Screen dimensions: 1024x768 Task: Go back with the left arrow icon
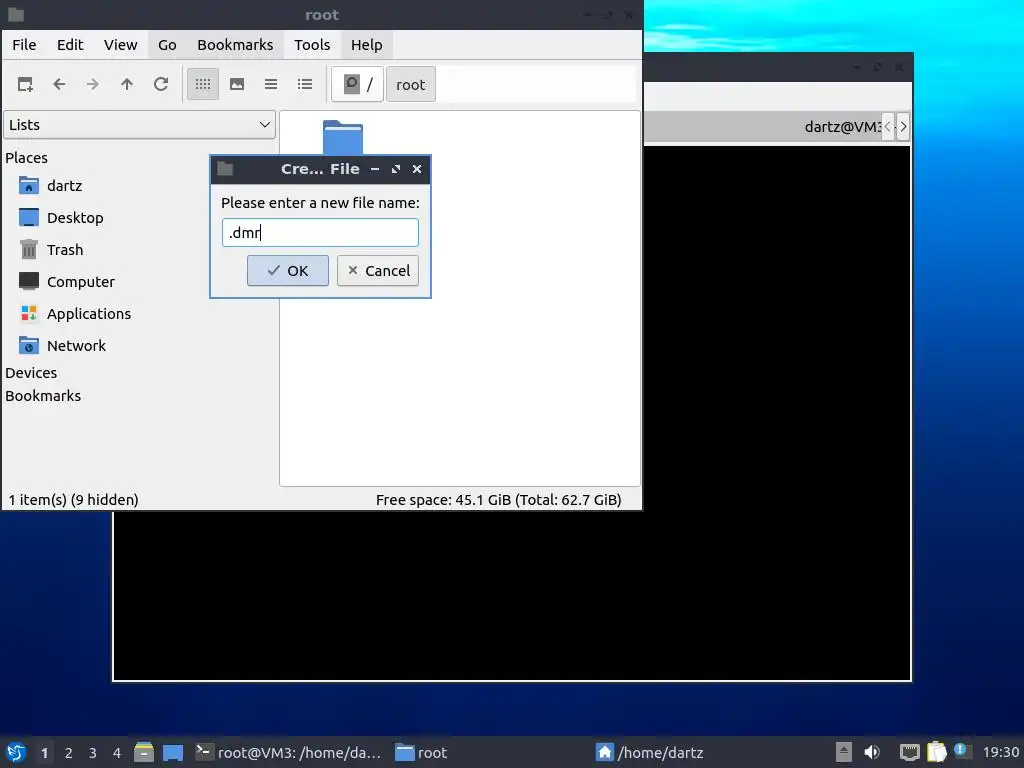pyautogui.click(x=59, y=84)
